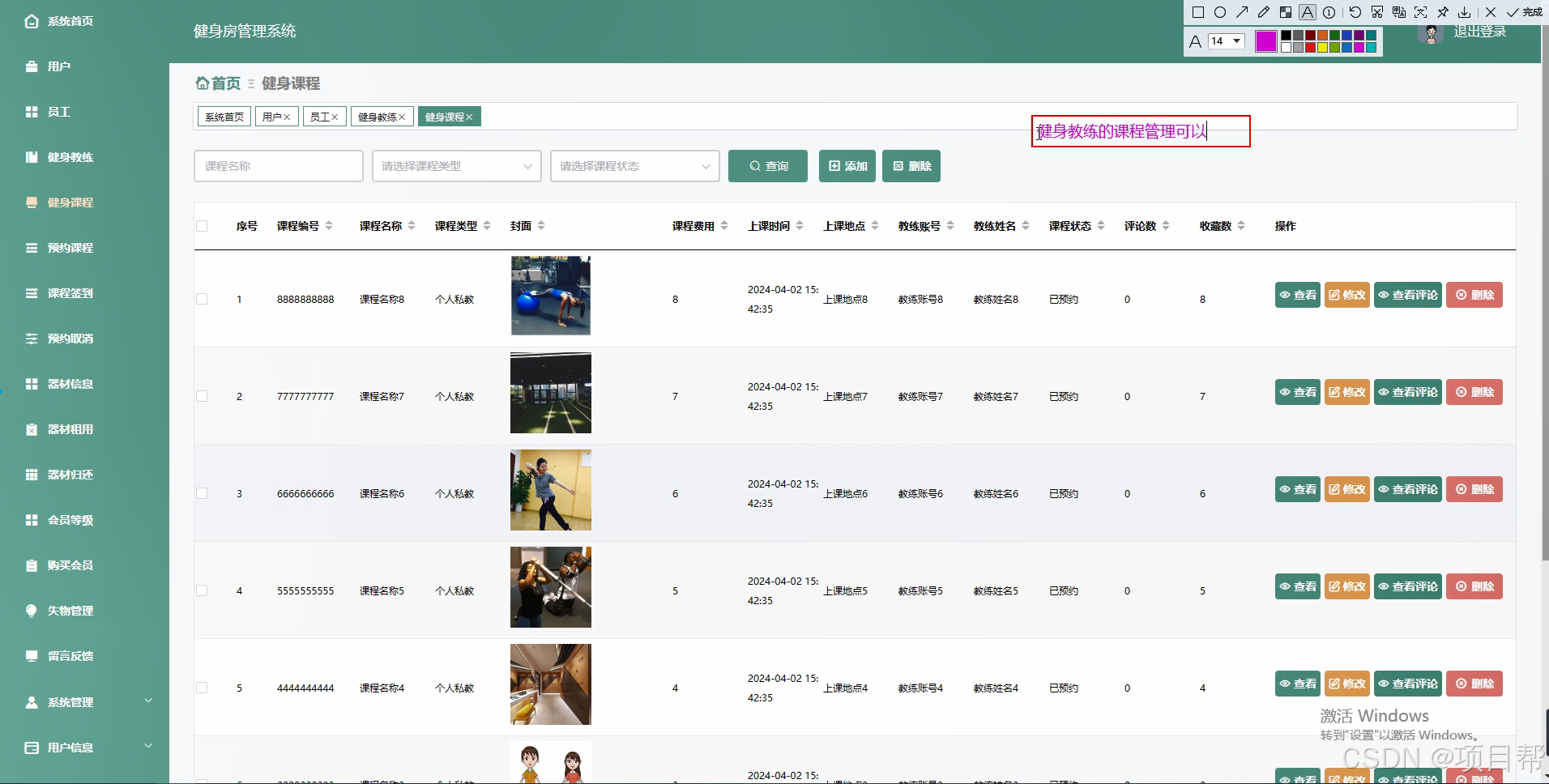The image size is (1549, 784).
Task: Toggle the select-all header checkbox
Action: [202, 226]
